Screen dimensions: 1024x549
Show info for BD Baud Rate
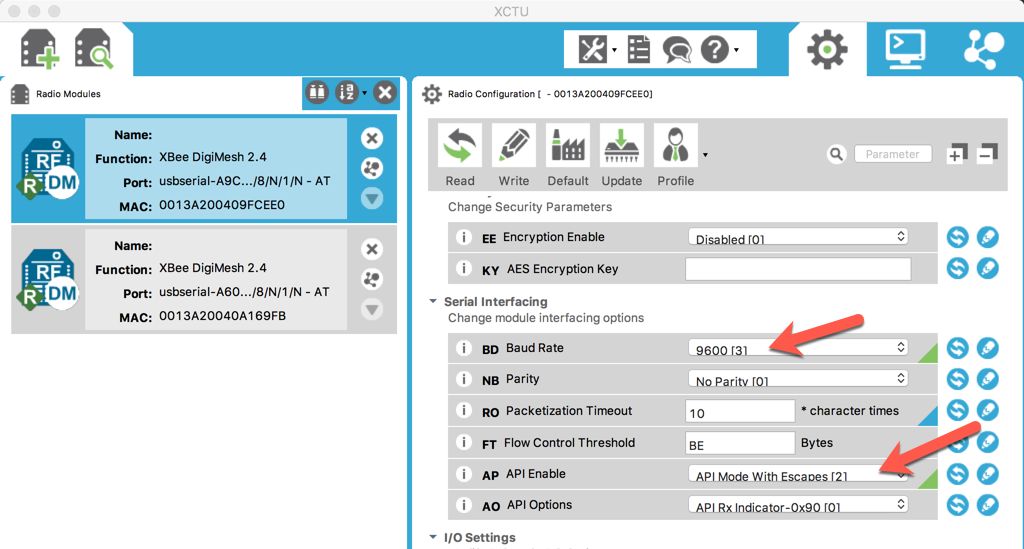(x=464, y=348)
